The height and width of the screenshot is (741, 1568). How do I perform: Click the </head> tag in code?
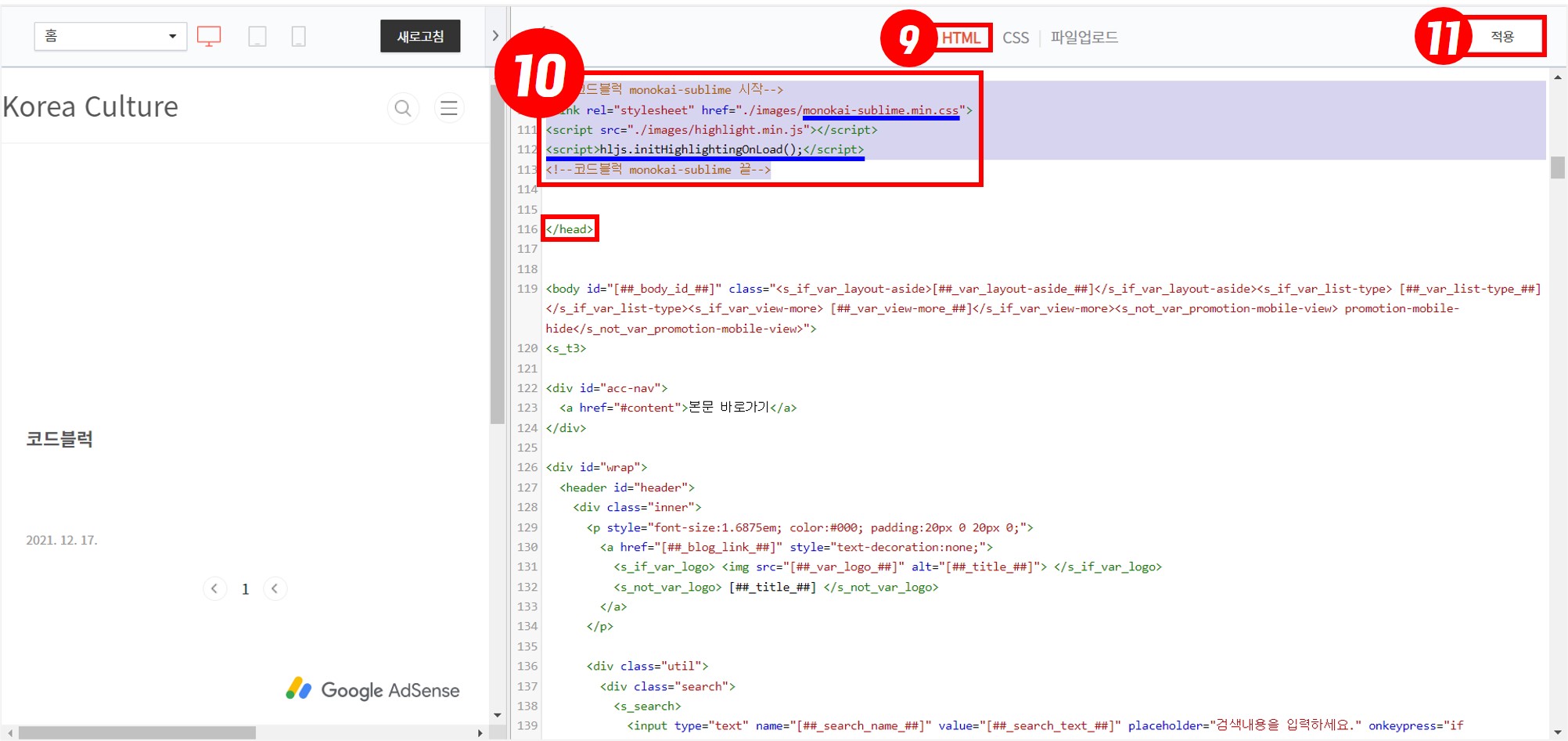tap(570, 228)
